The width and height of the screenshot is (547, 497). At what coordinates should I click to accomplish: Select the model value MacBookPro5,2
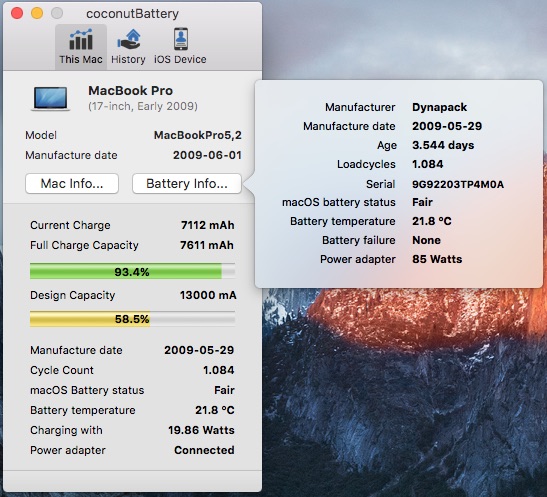pos(198,135)
